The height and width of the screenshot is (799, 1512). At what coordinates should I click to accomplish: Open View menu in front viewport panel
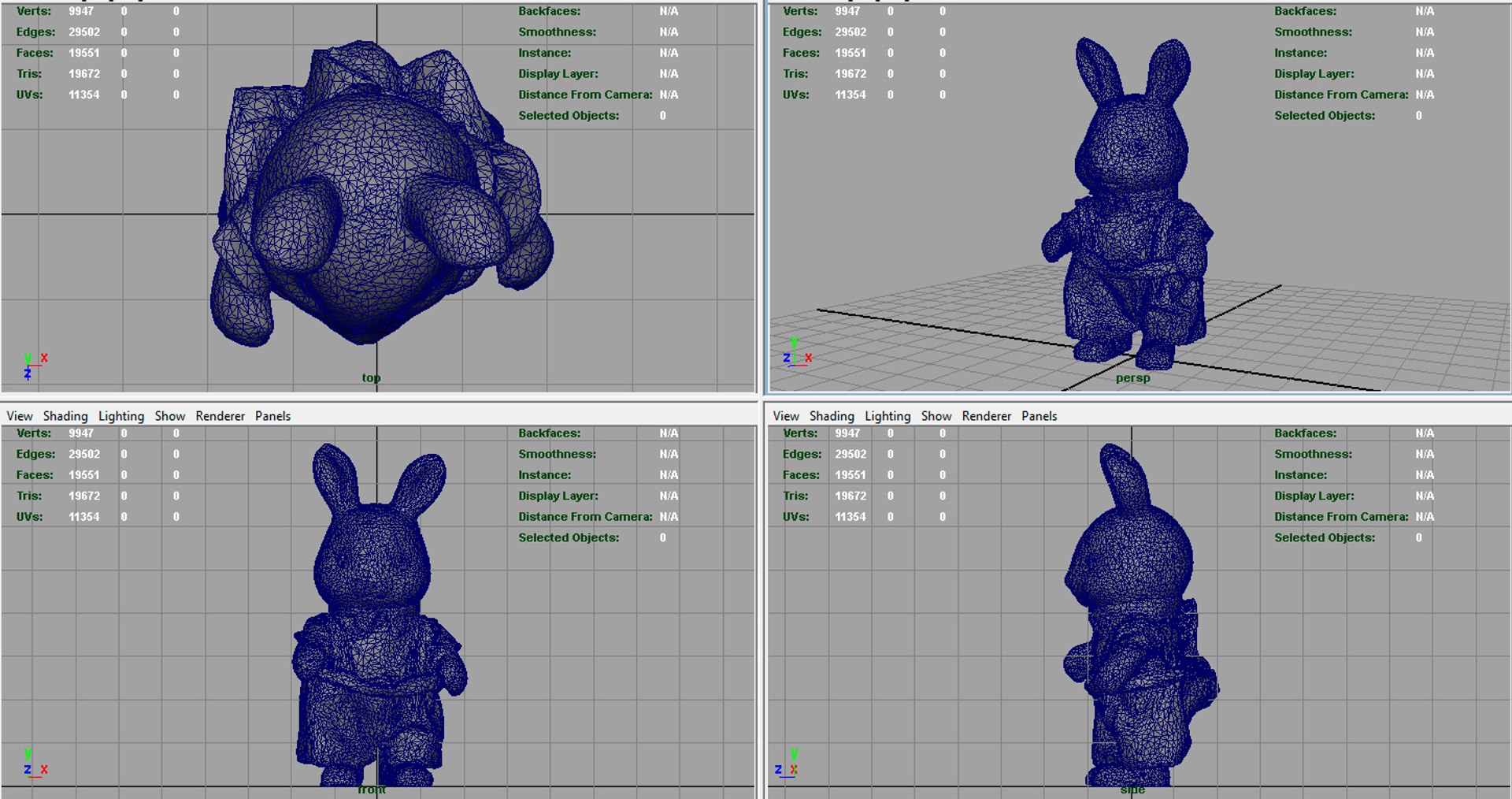pos(20,416)
